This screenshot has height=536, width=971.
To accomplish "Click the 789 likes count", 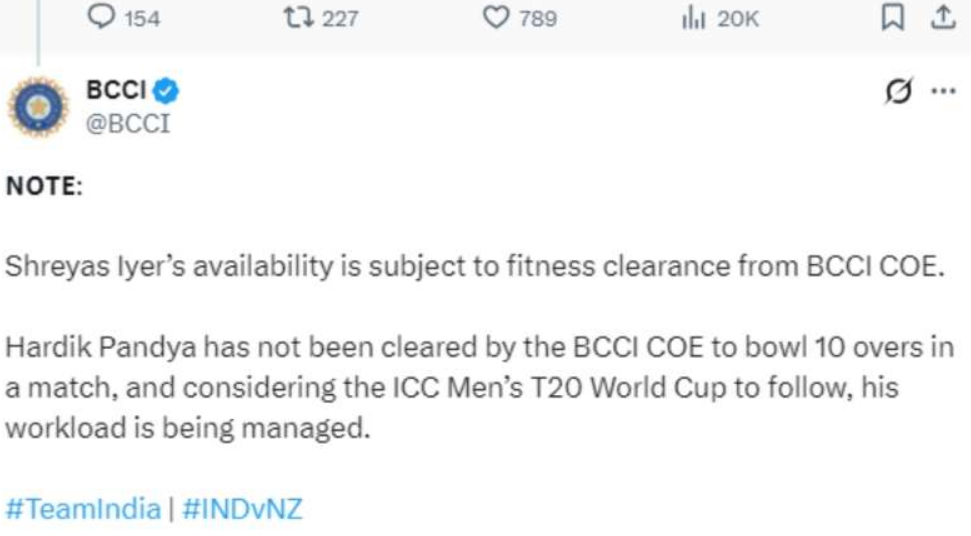I will coord(538,19).
